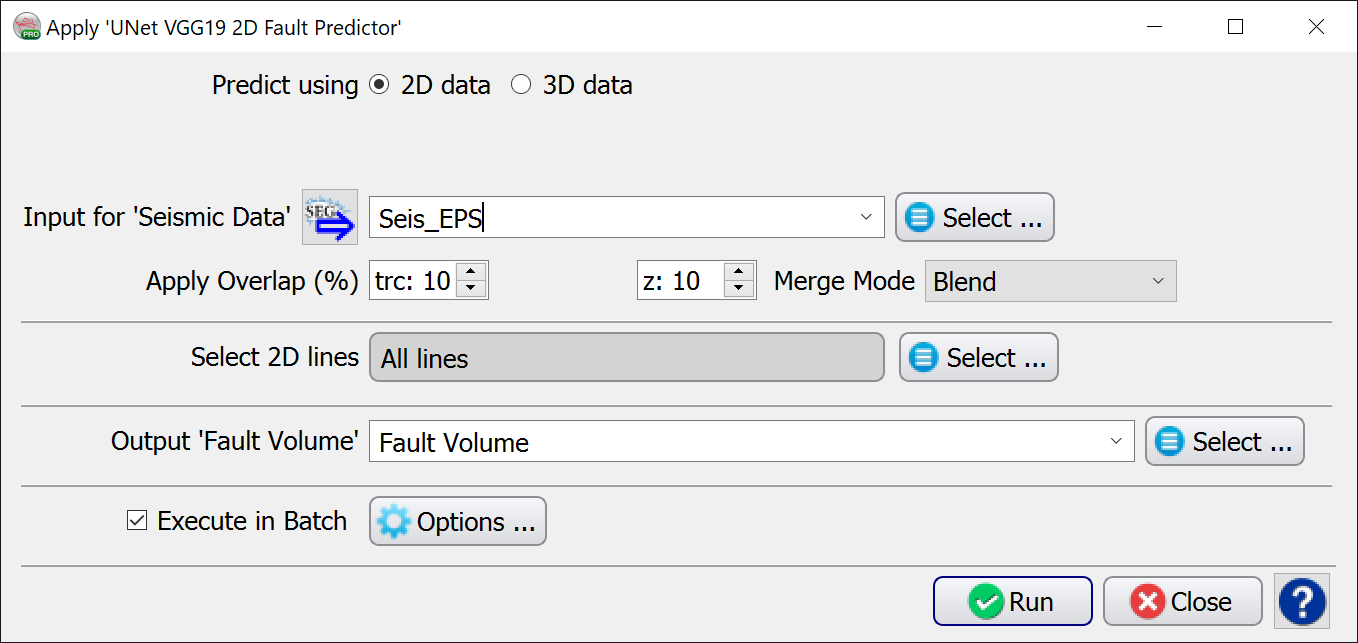Decrease the z overlap percentage

738,289
